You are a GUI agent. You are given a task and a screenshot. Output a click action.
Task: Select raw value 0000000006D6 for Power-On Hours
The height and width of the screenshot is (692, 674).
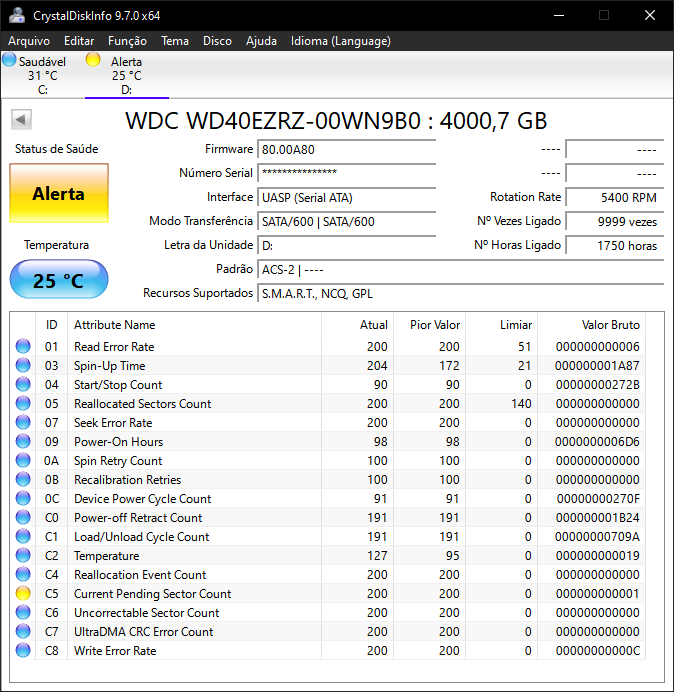coord(597,441)
